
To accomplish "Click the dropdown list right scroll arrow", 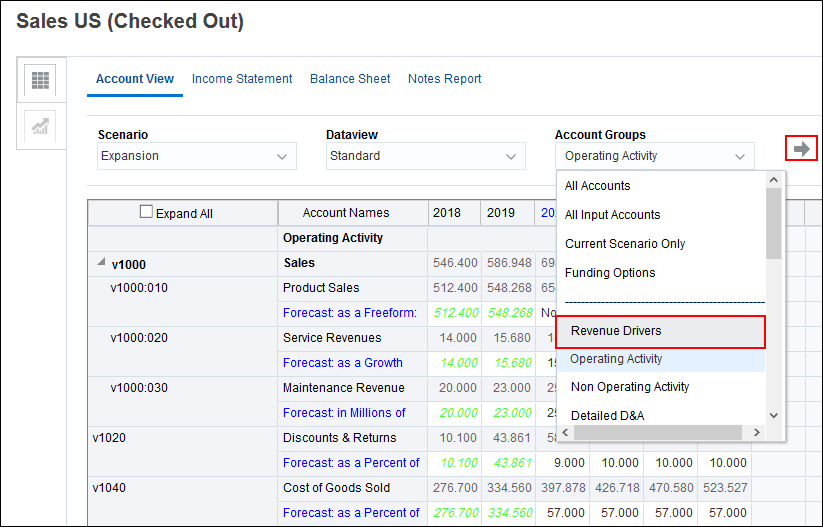I will 758,432.
